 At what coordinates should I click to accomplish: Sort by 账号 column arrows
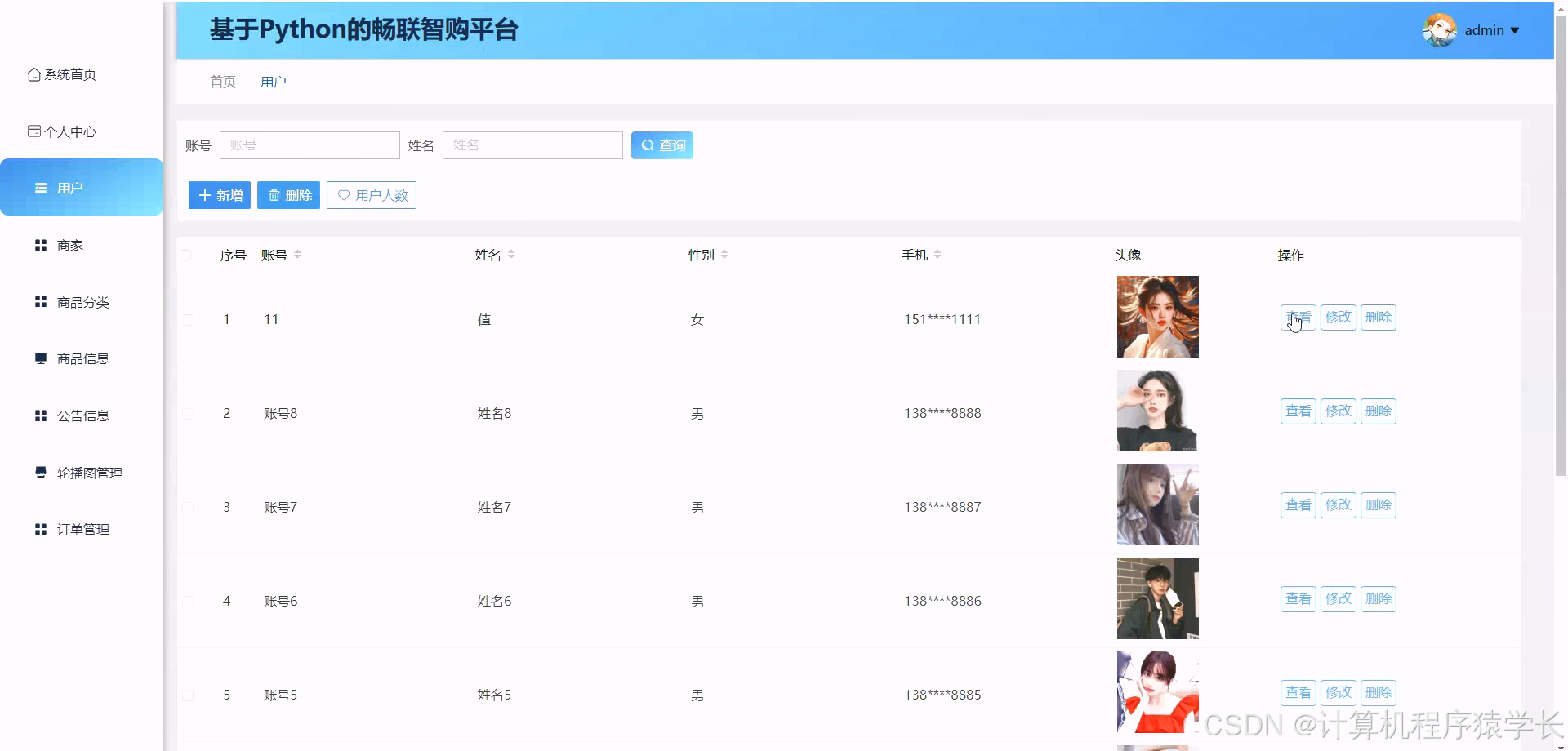click(297, 255)
